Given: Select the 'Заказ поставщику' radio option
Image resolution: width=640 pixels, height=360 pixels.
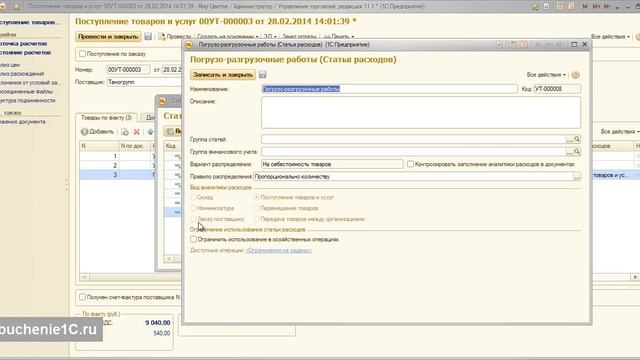Looking at the screenshot, I should coord(193,219).
